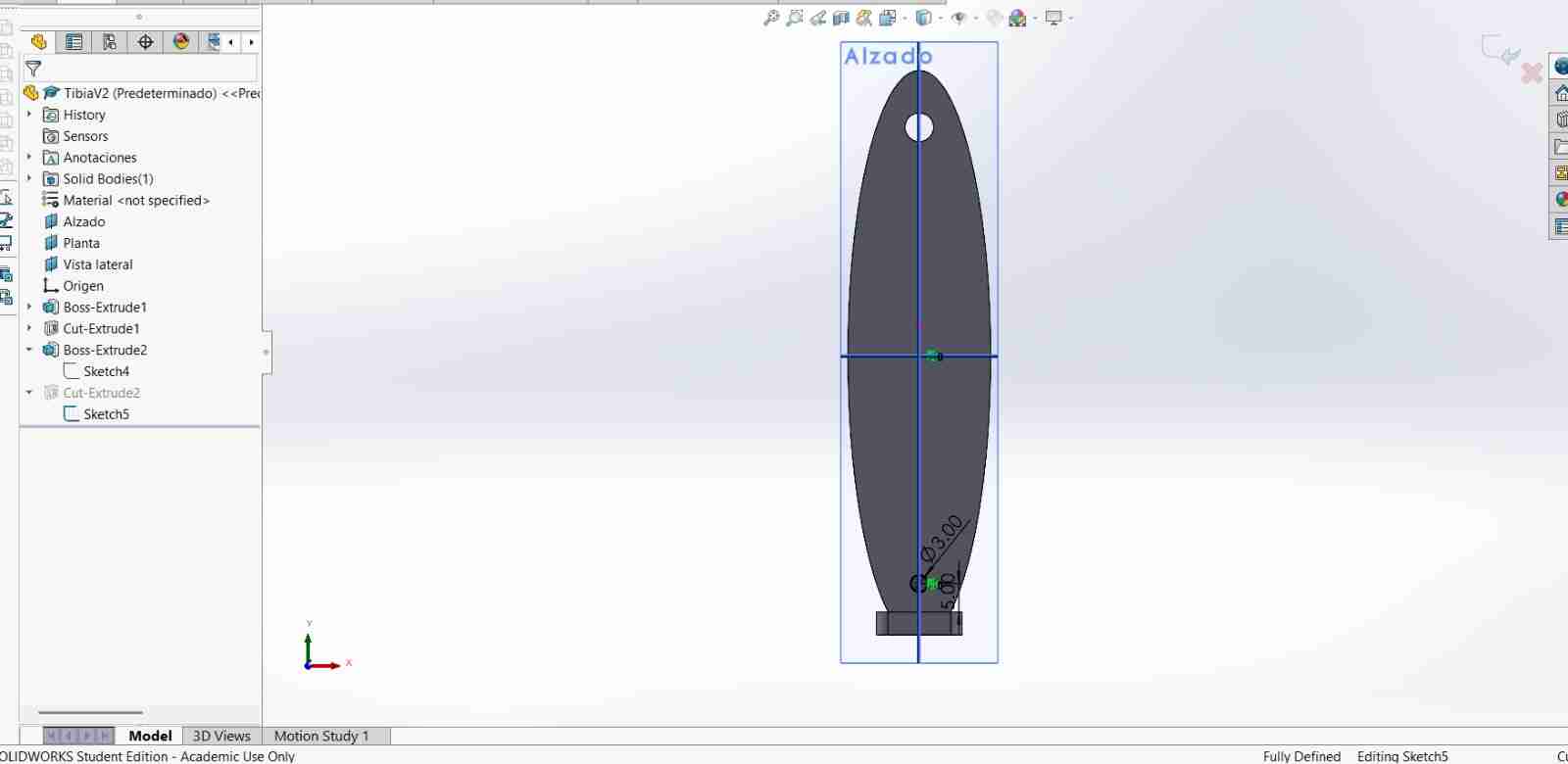Viewport: 1568px width, 764px height.
Task: Click the Alzado plane label in viewport
Action: (x=888, y=57)
